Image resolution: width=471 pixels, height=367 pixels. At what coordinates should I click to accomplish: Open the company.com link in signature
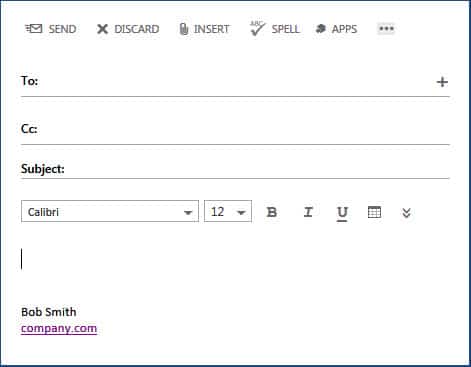click(59, 328)
